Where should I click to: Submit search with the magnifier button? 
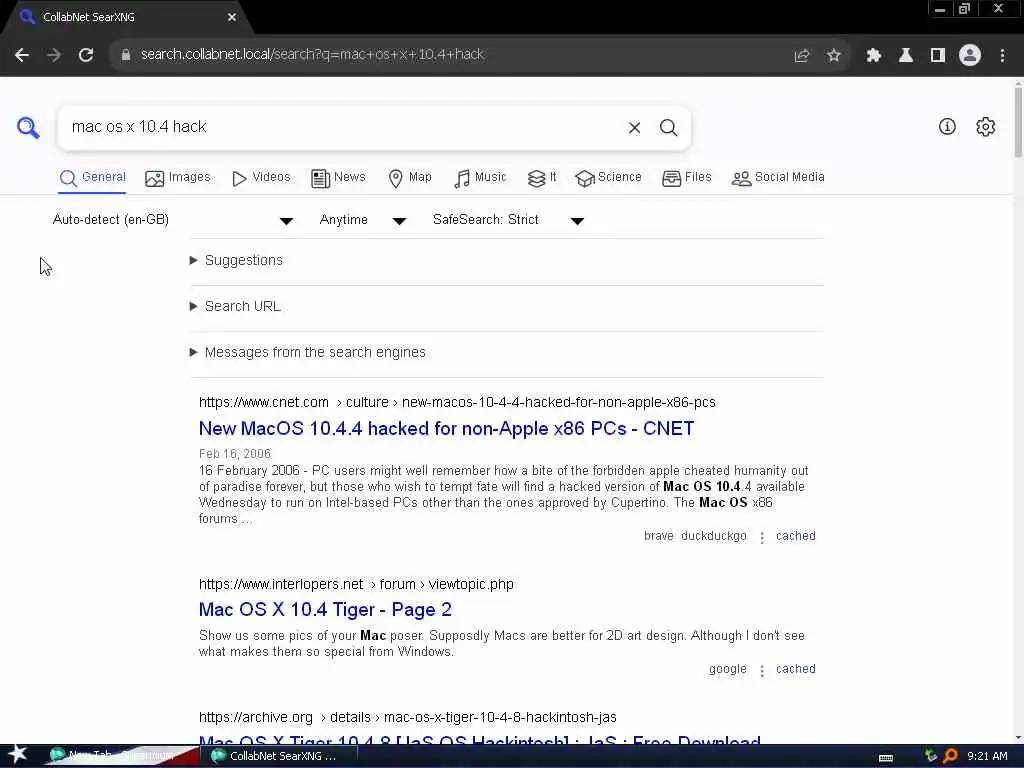pos(668,128)
